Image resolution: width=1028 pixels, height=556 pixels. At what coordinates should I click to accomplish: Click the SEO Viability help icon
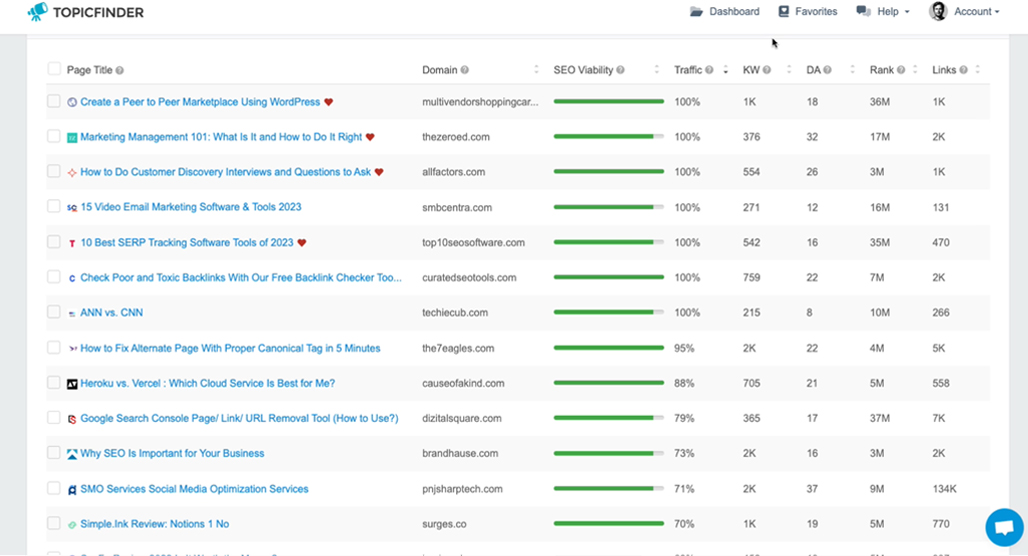[x=620, y=70]
